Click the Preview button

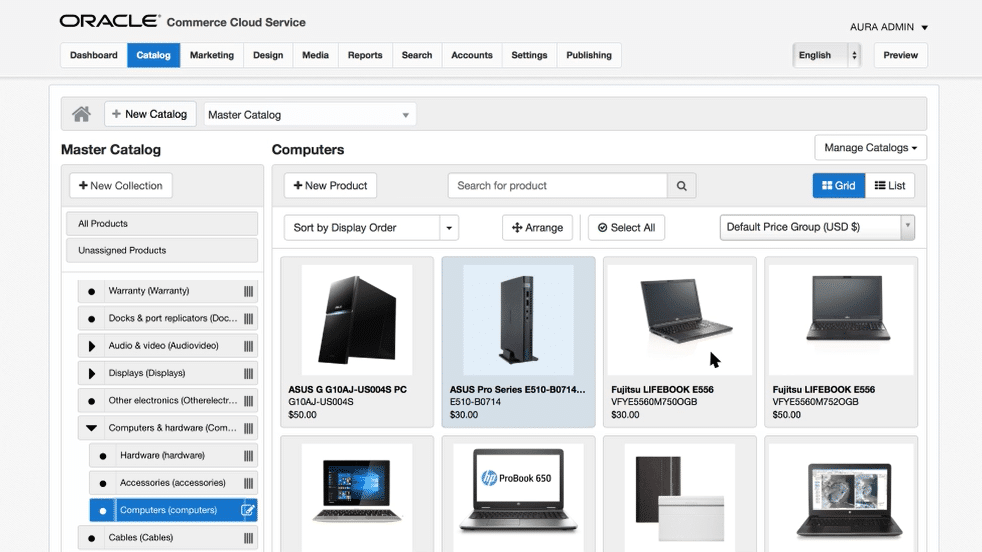pyautogui.click(x=901, y=55)
